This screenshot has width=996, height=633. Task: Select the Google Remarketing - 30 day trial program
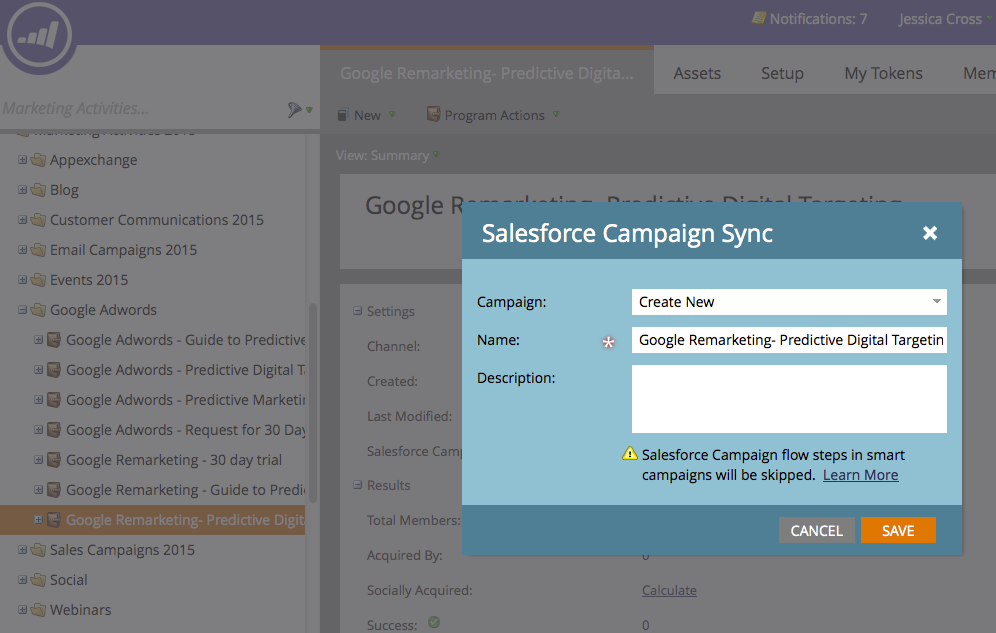coord(174,460)
